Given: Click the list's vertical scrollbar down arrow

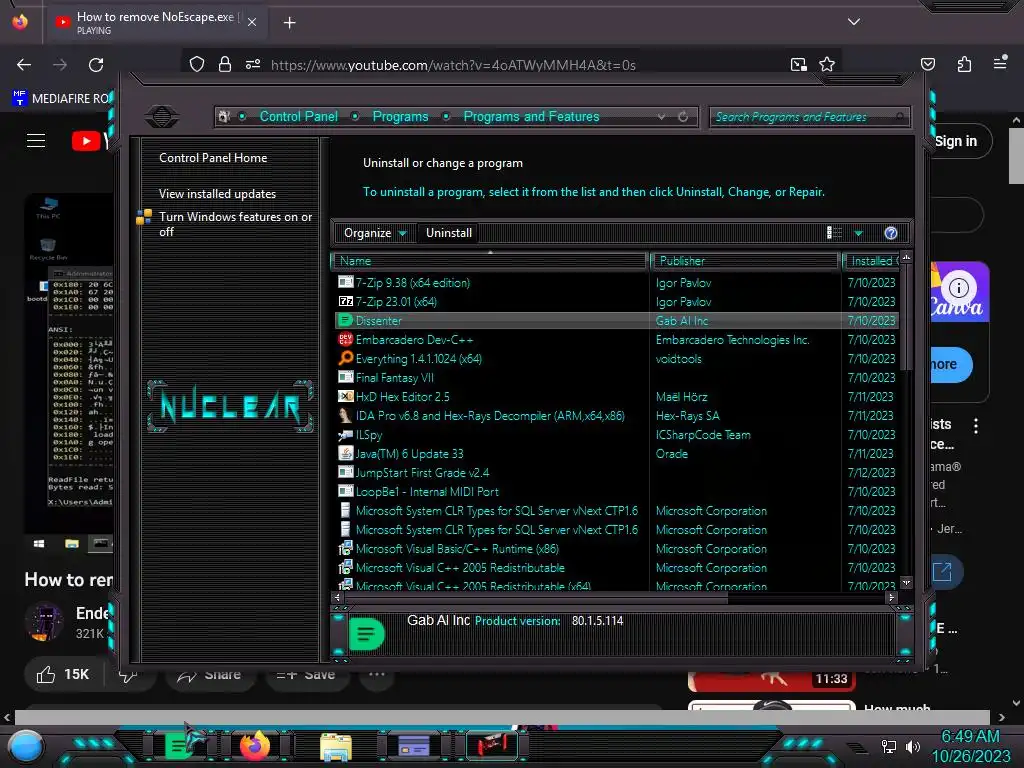Looking at the screenshot, I should click(906, 582).
